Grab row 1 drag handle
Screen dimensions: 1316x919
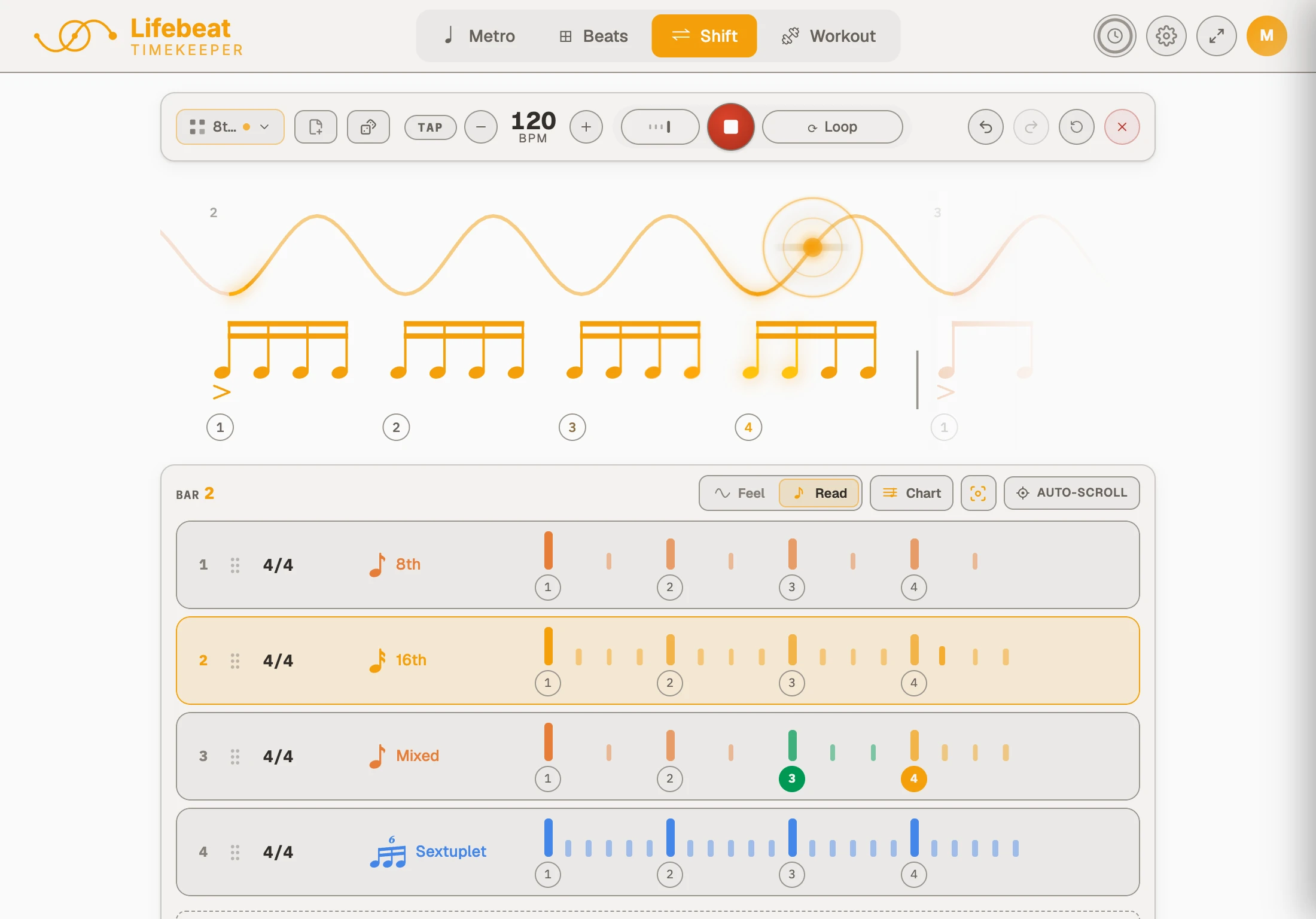pos(235,565)
